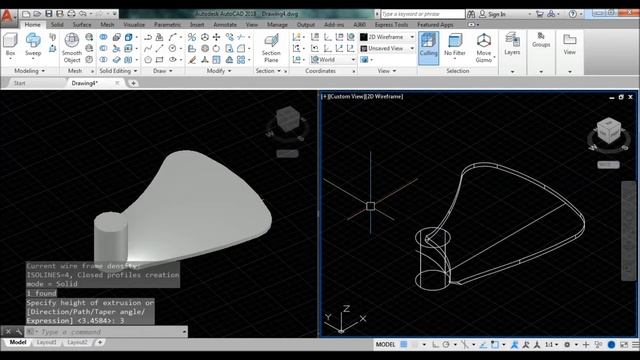Close the Drawing4 file tab
Image resolution: width=640 pixels, height=360 pixels.
(x=117, y=83)
